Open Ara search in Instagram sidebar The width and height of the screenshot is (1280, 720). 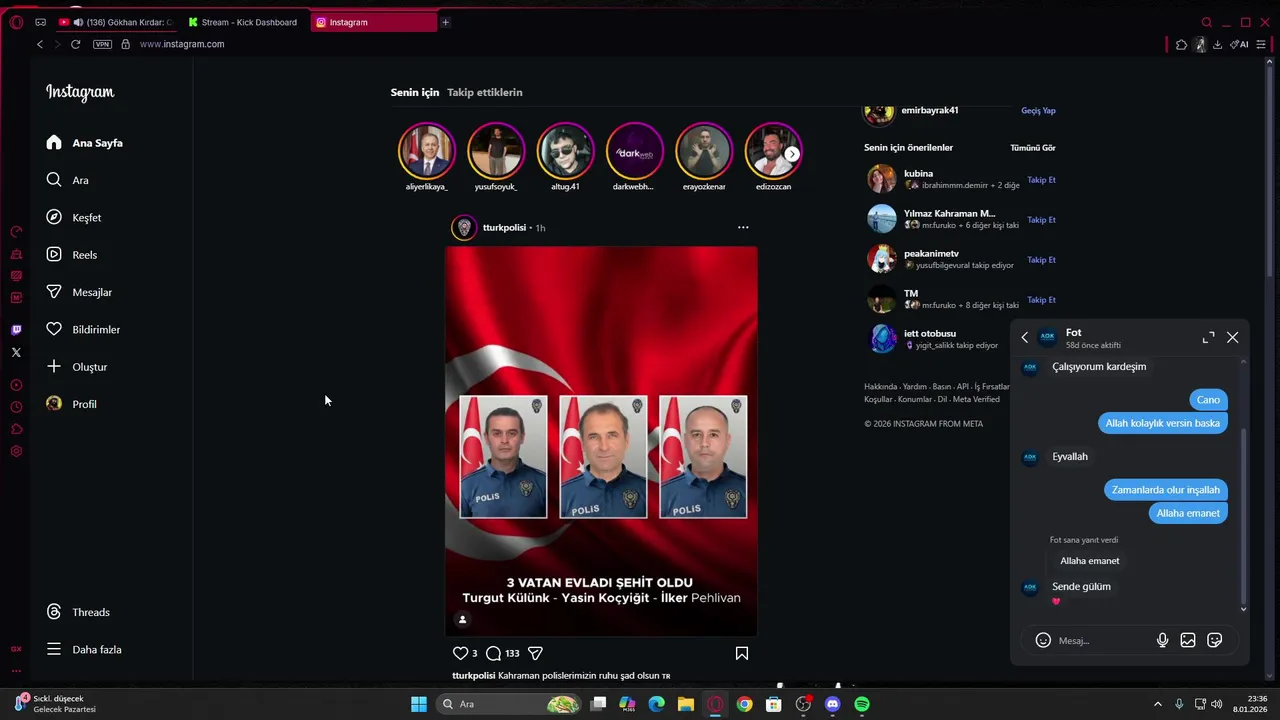(x=68, y=180)
